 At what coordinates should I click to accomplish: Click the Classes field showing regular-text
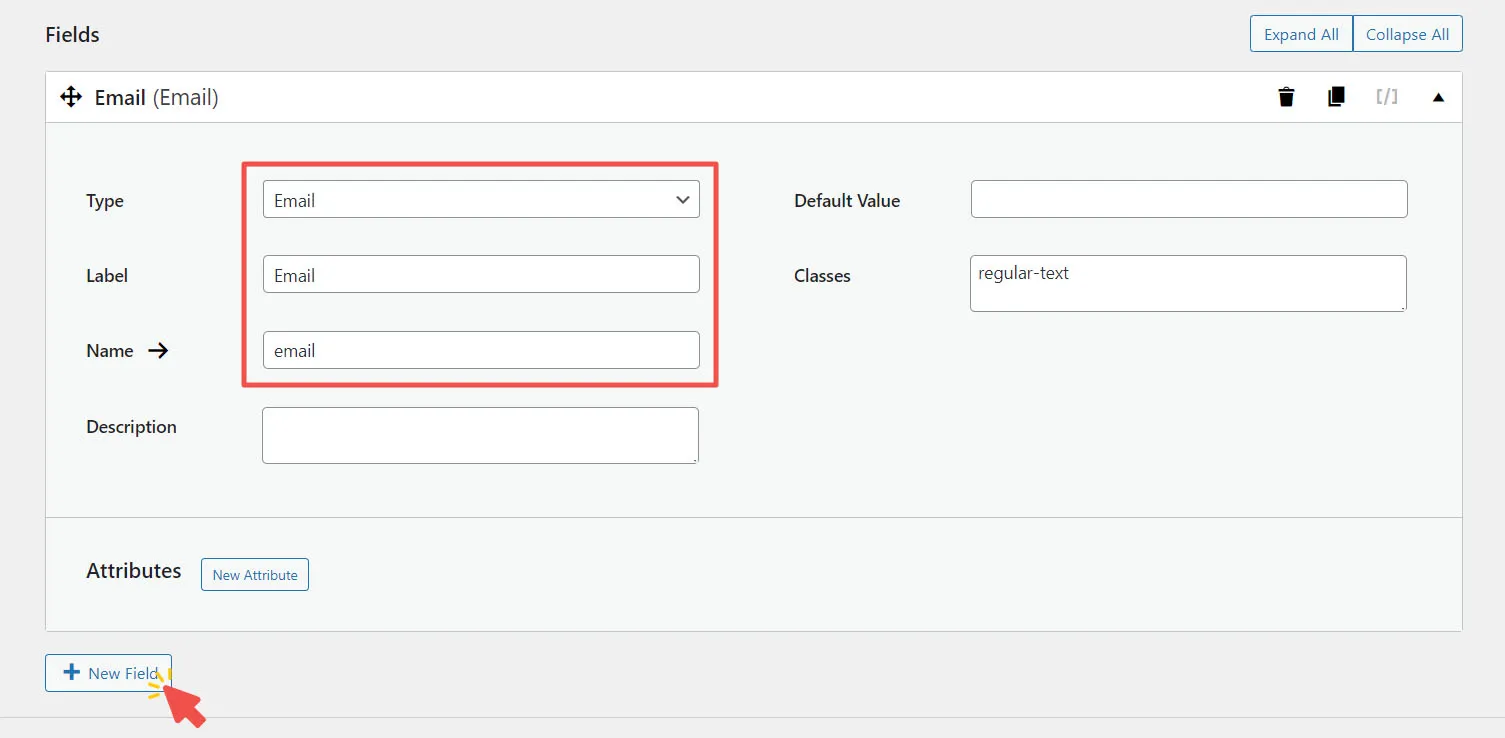pyautogui.click(x=1188, y=283)
